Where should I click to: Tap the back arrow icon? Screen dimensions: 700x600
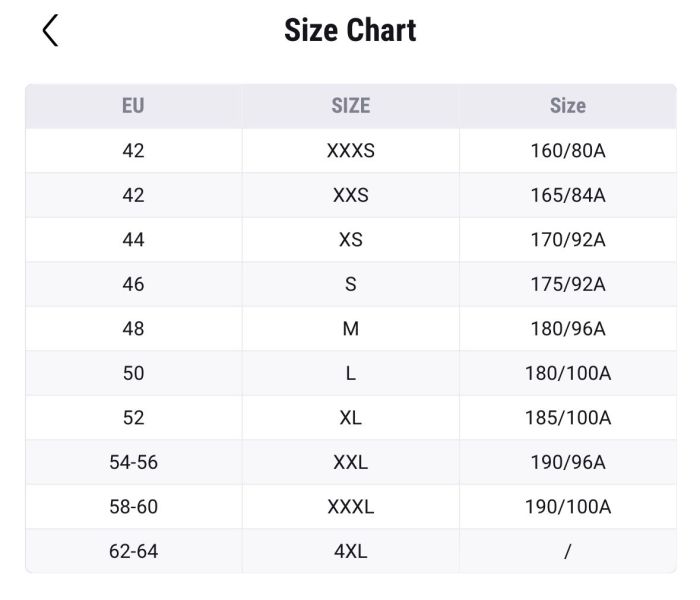point(50,31)
